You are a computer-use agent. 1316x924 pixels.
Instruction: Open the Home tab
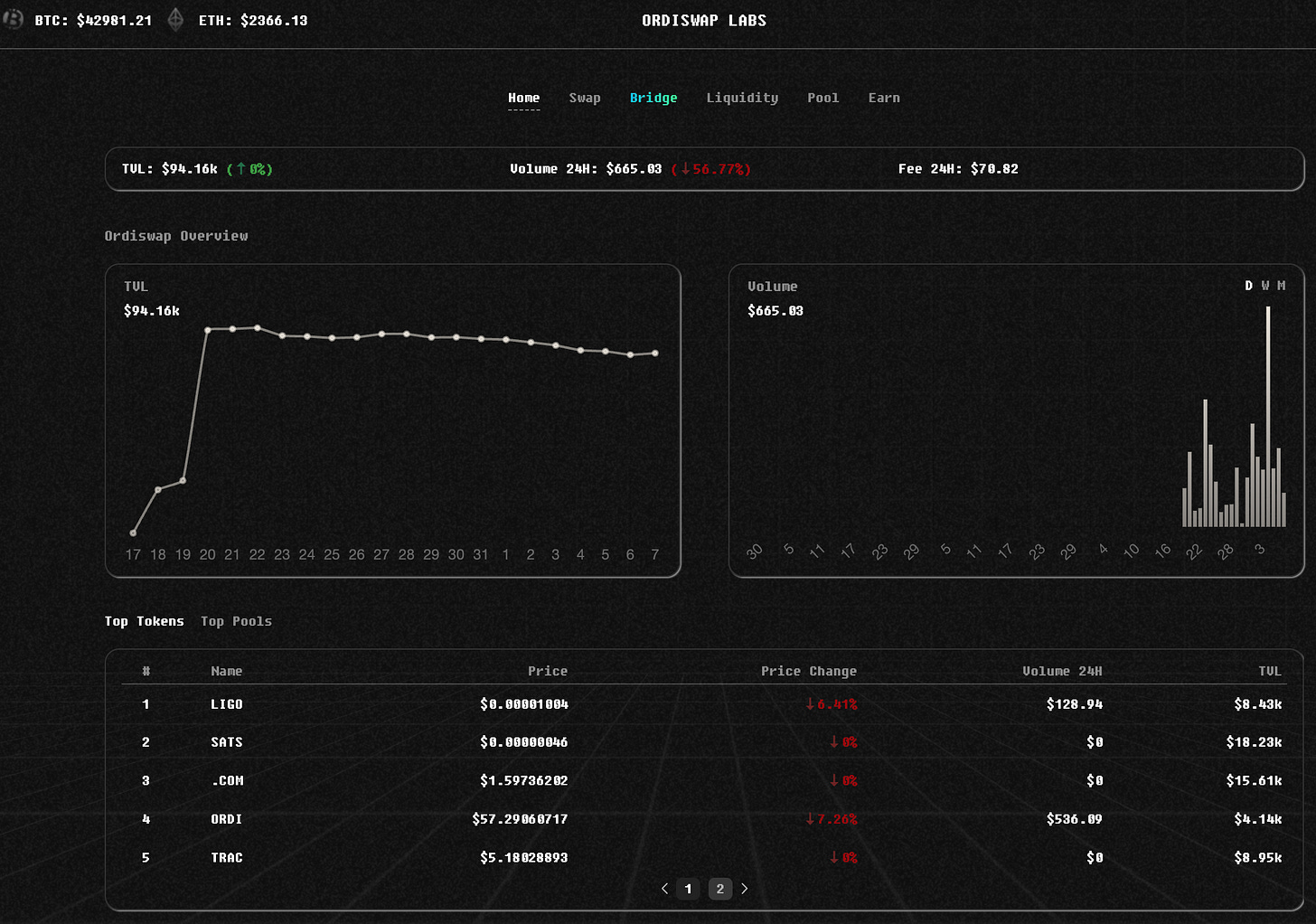click(523, 98)
